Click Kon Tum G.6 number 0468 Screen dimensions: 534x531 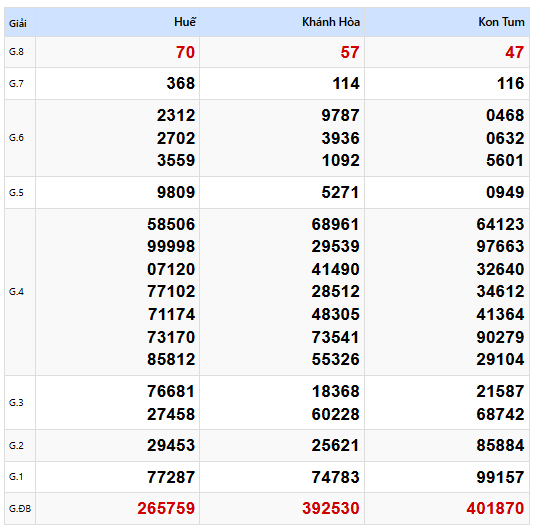505,115
